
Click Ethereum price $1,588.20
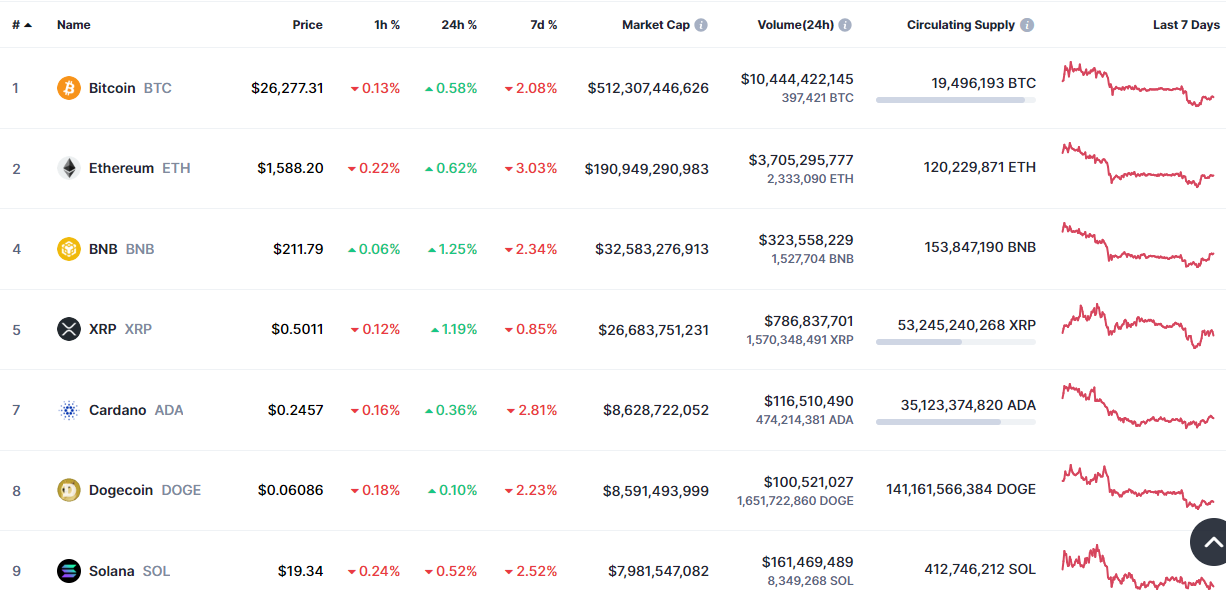(290, 168)
